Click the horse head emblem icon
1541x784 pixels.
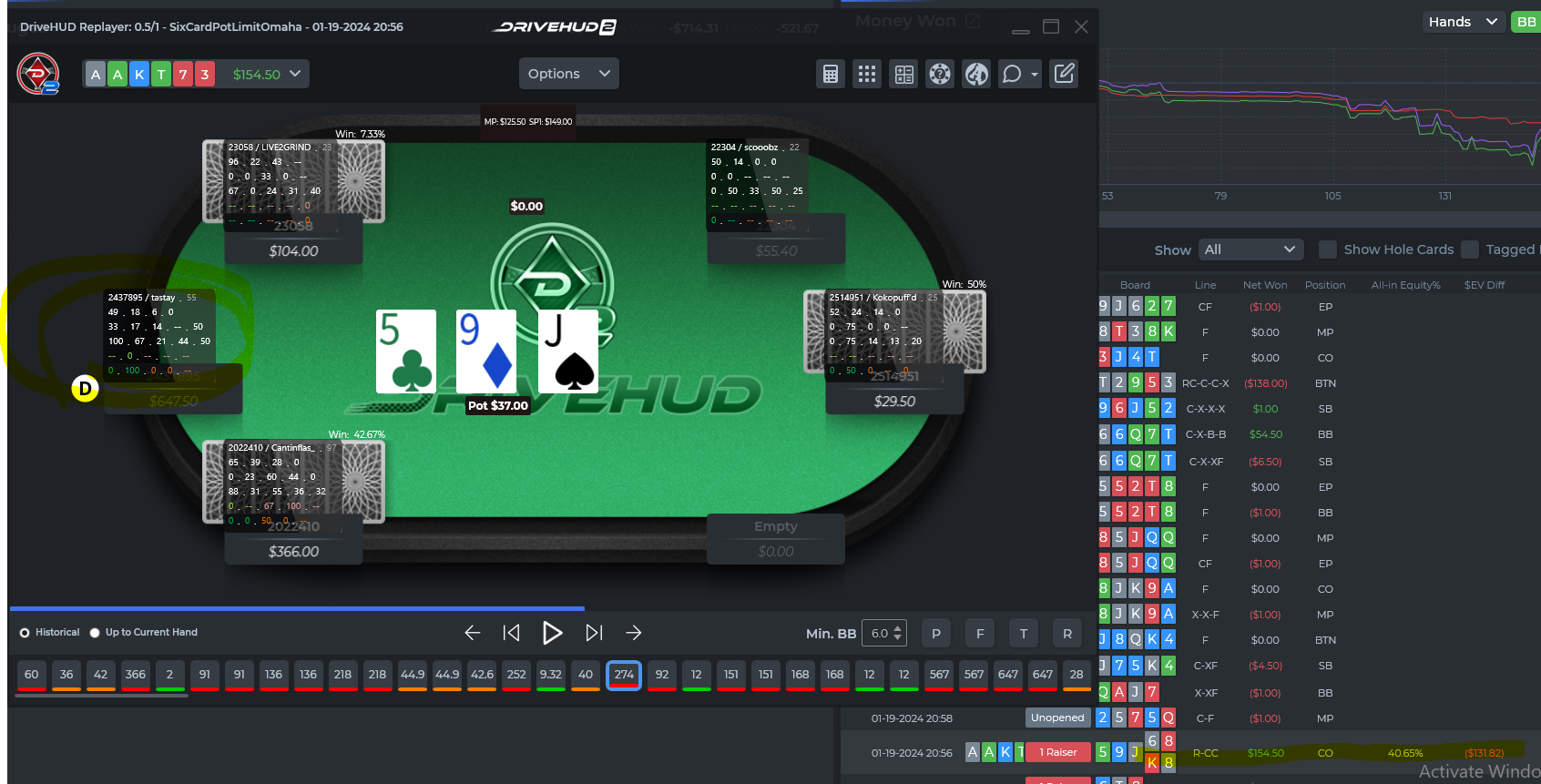click(976, 74)
